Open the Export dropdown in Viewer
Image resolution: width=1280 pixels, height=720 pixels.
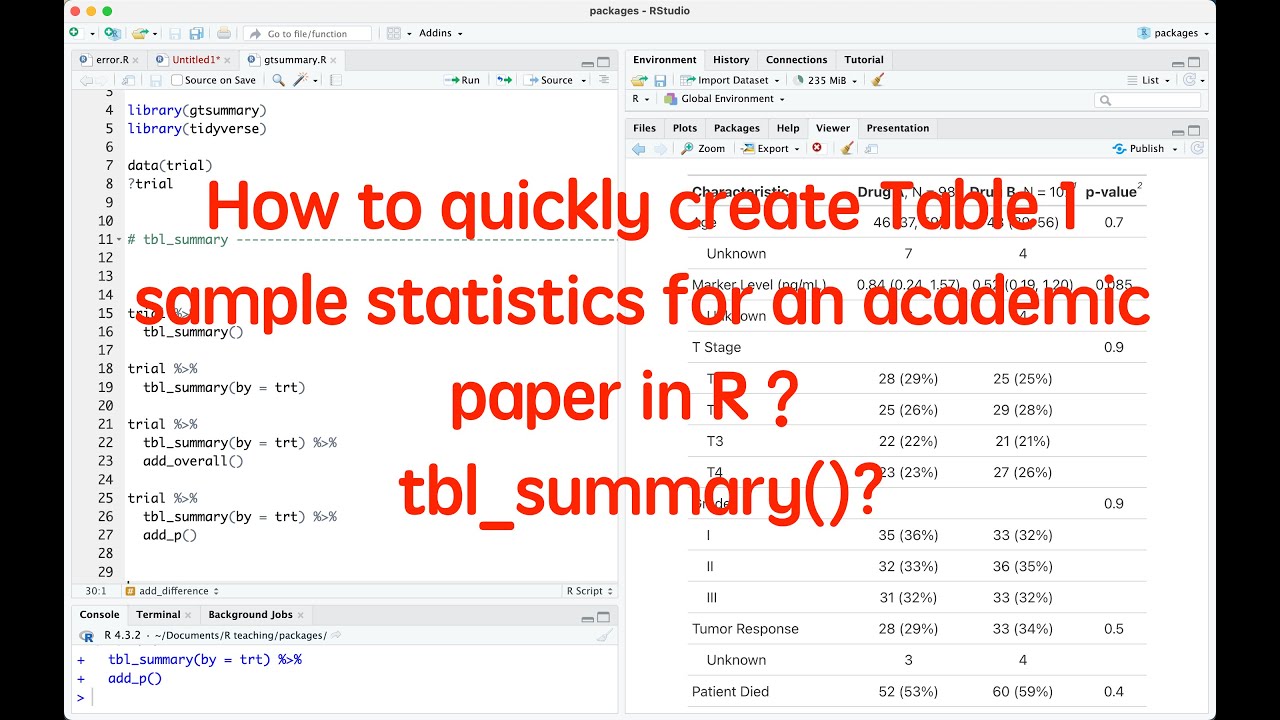(771, 148)
